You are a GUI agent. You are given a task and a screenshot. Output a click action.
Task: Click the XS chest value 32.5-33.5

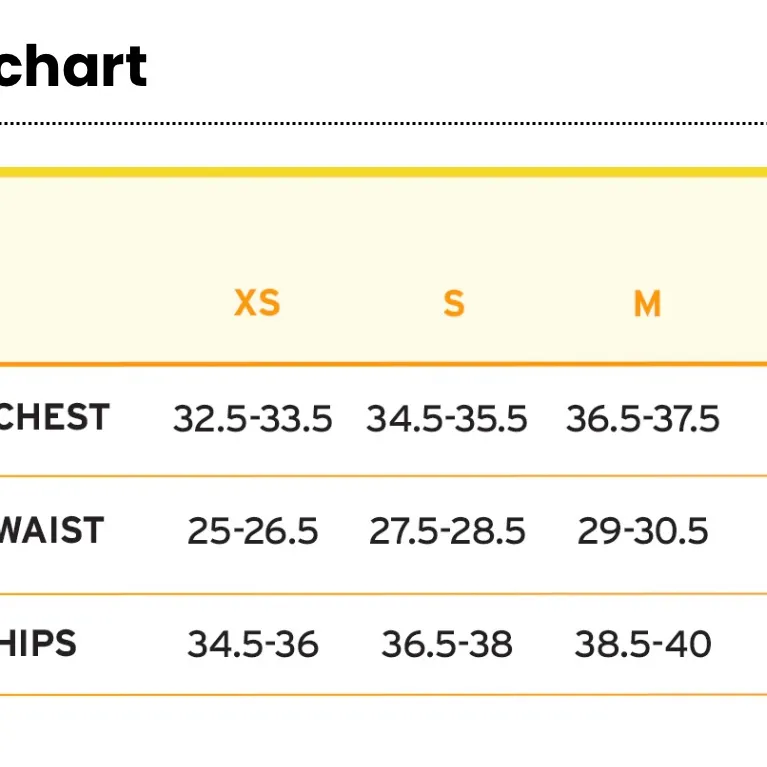point(252,418)
